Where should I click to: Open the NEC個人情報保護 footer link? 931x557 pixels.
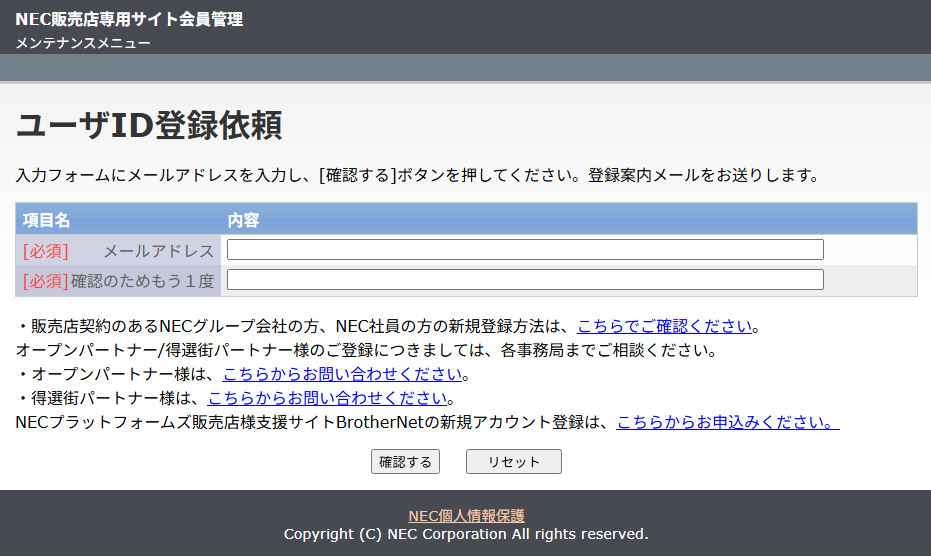pyautogui.click(x=466, y=515)
